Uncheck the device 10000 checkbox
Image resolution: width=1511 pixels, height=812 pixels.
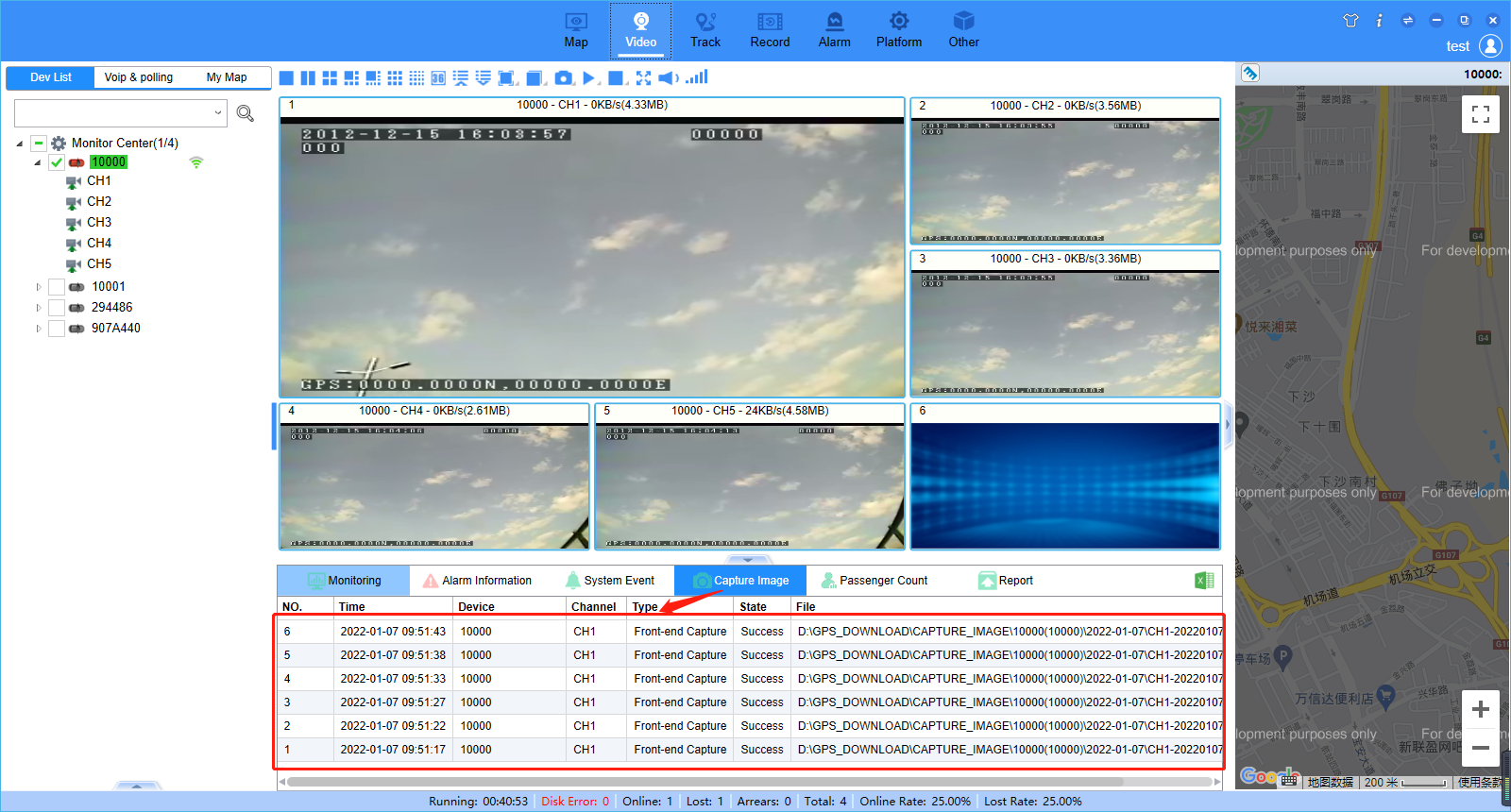pos(57,162)
